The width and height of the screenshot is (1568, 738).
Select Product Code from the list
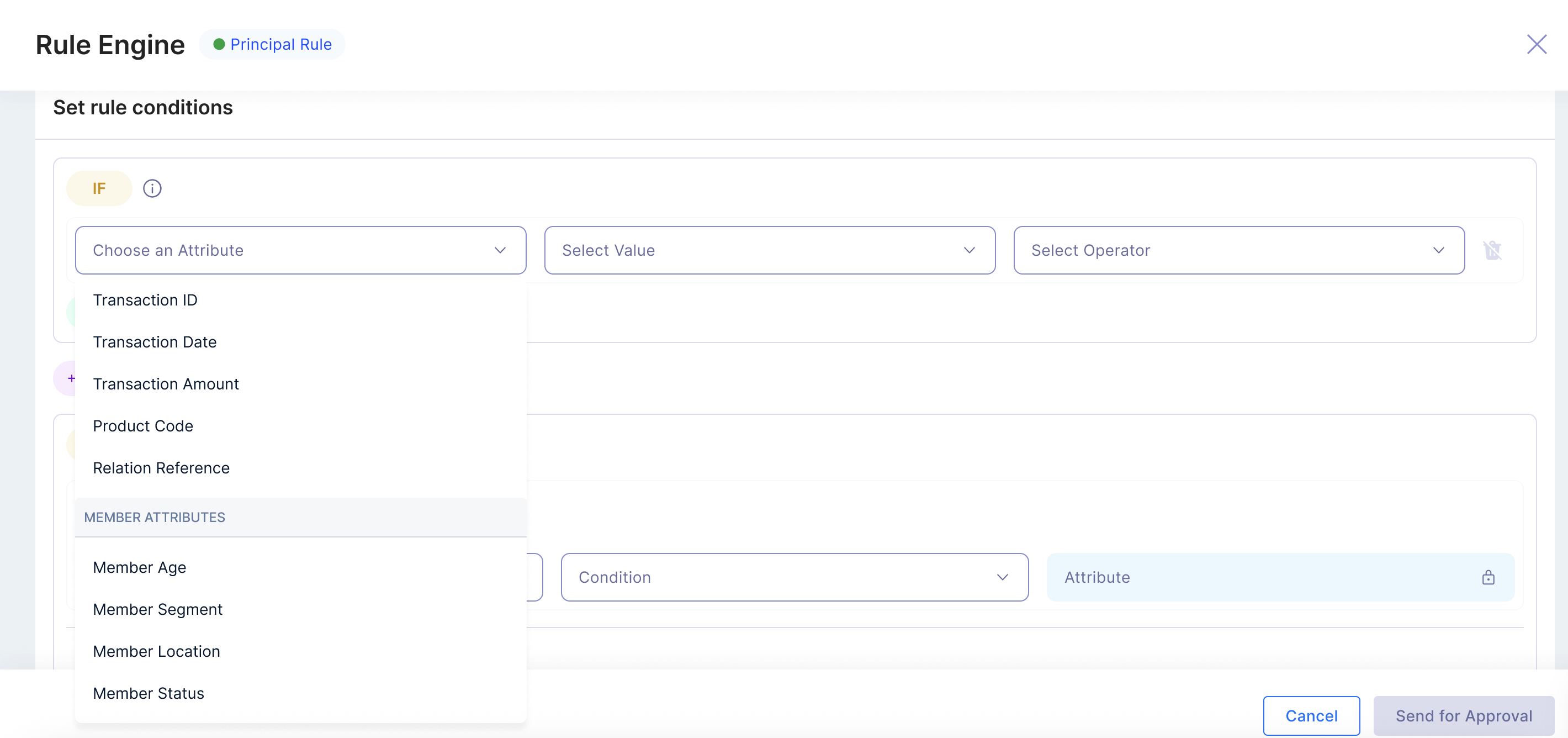coord(143,426)
